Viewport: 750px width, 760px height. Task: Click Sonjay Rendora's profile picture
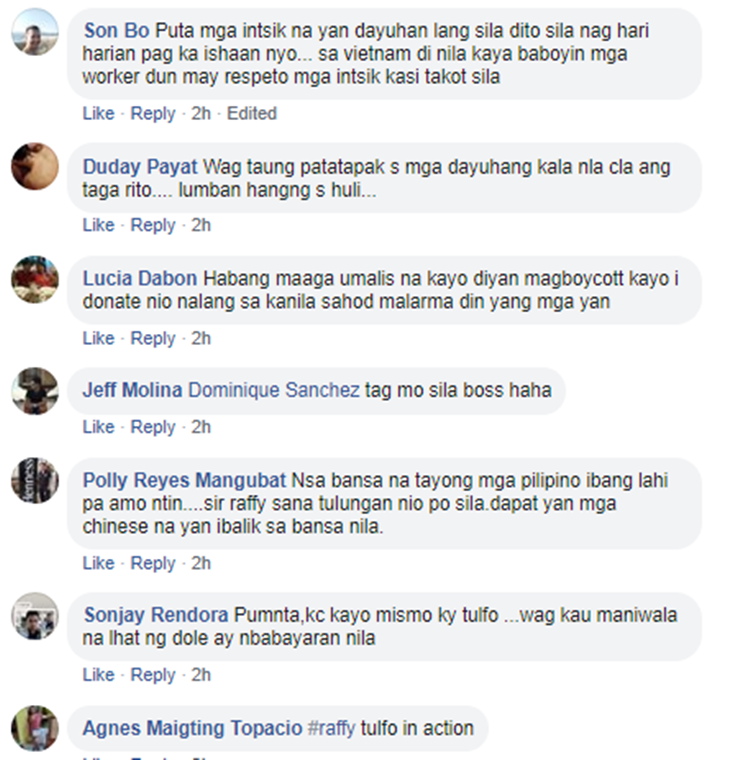coord(35,616)
